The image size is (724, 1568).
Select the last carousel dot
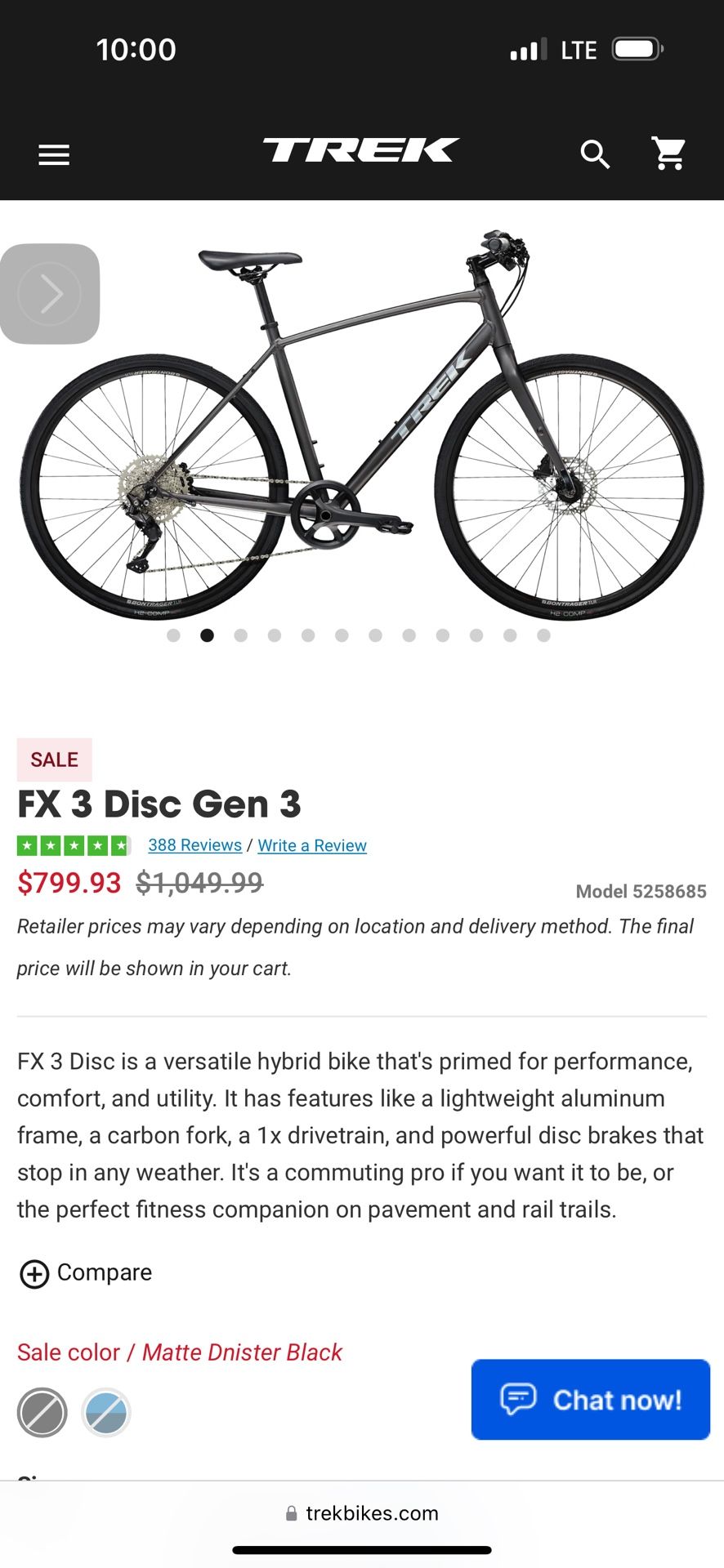(543, 635)
